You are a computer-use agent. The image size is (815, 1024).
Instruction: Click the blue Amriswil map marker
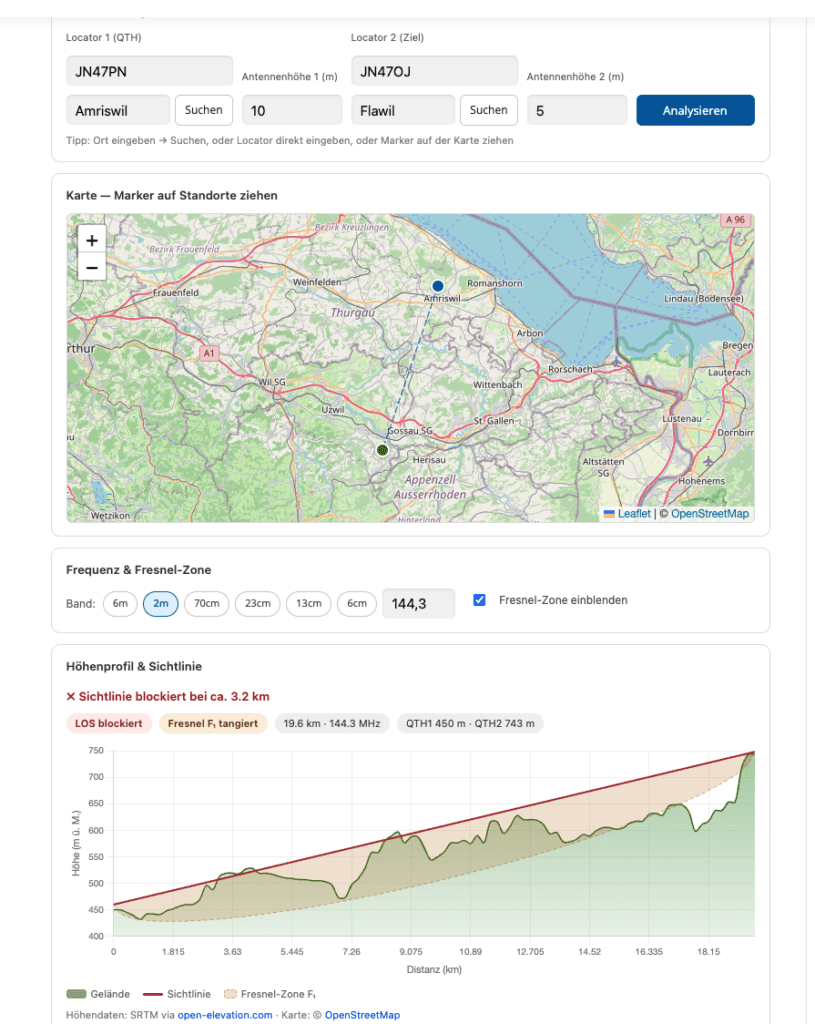coord(437,286)
